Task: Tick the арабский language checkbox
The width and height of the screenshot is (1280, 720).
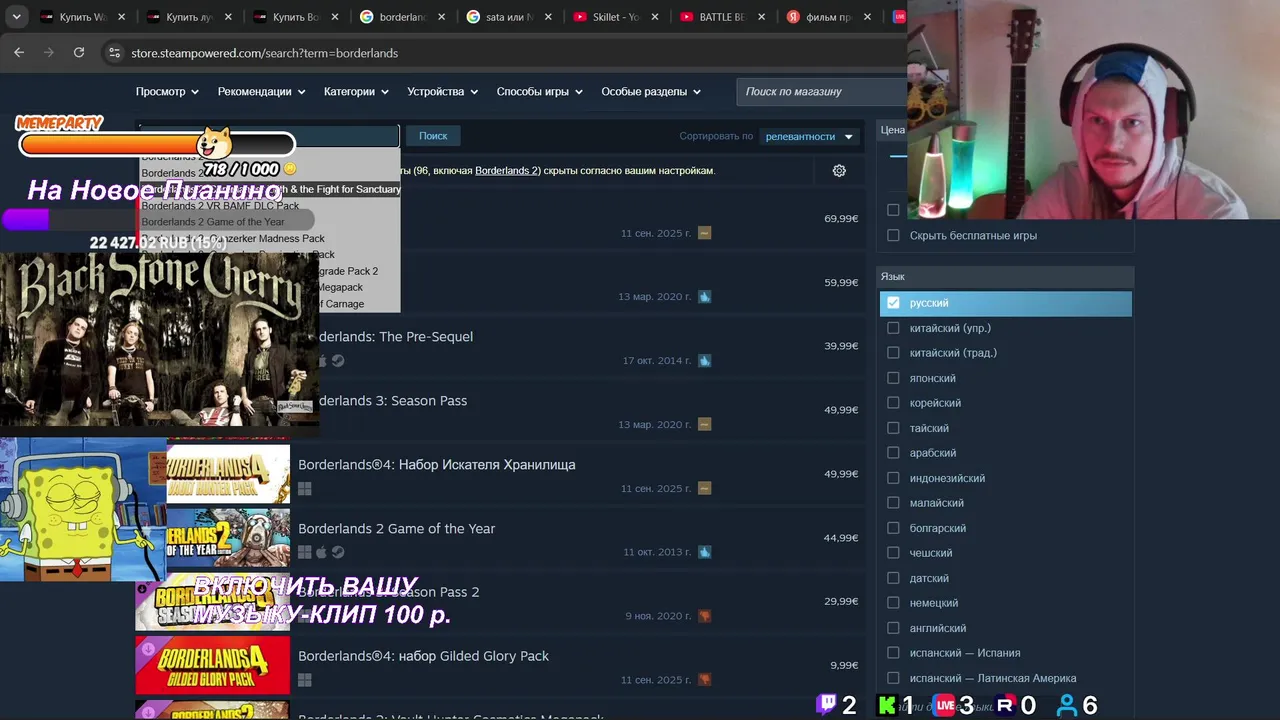Action: tap(893, 453)
